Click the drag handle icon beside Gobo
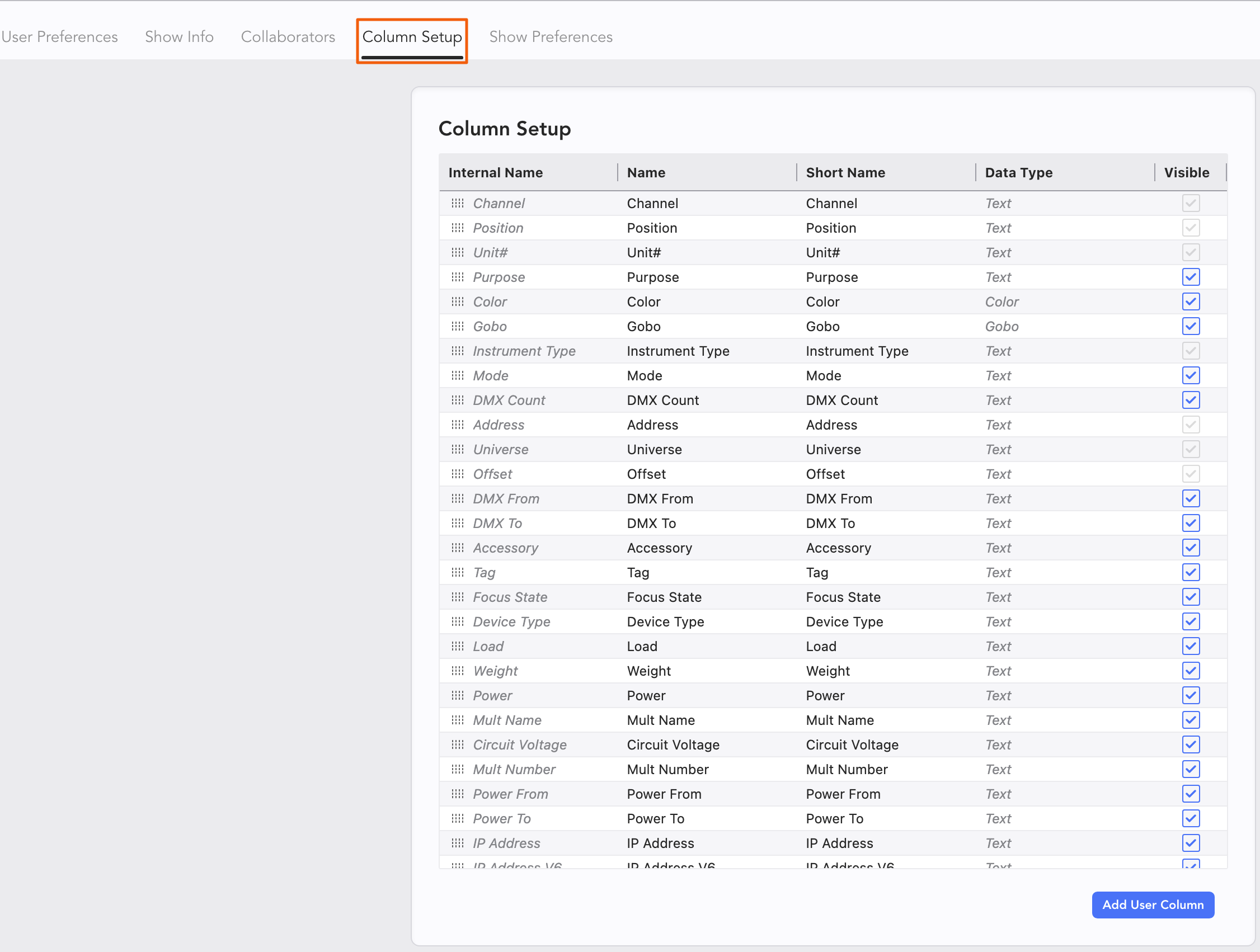The image size is (1260, 952). pos(458,326)
